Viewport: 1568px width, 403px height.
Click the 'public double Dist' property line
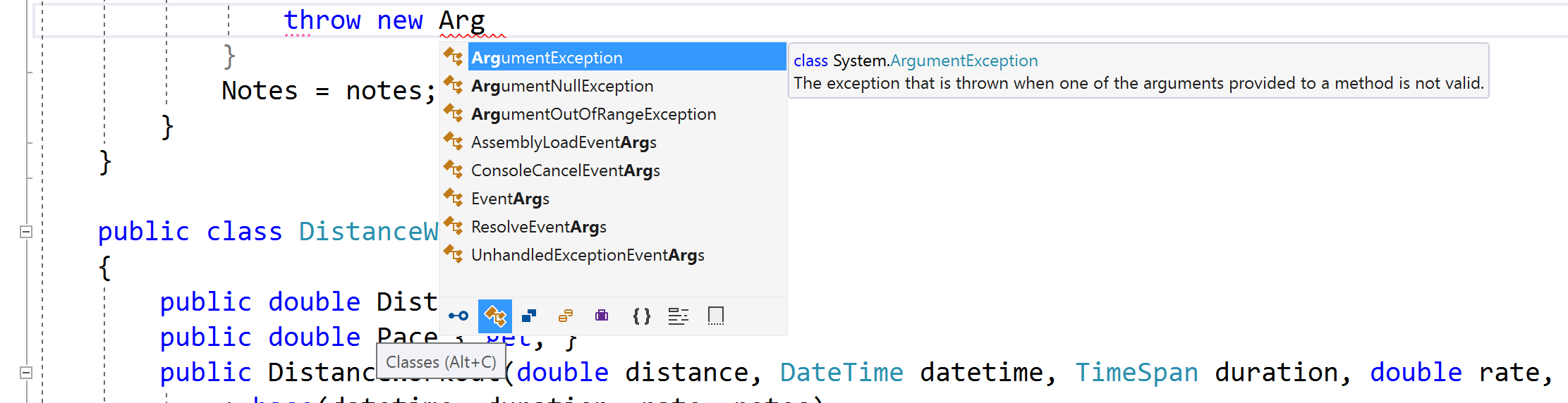pyautogui.click(x=298, y=302)
